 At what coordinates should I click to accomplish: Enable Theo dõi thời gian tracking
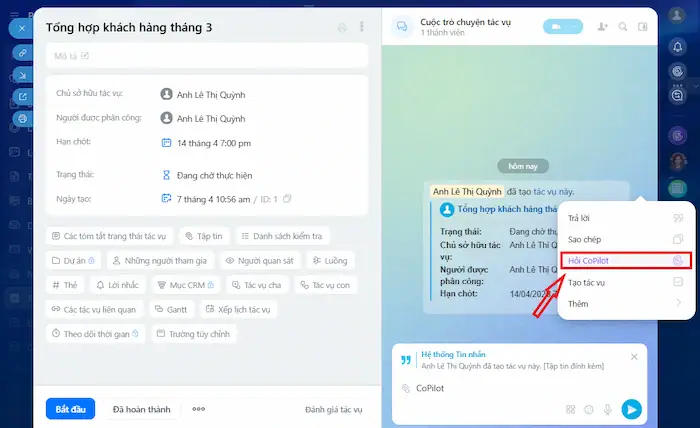96,334
